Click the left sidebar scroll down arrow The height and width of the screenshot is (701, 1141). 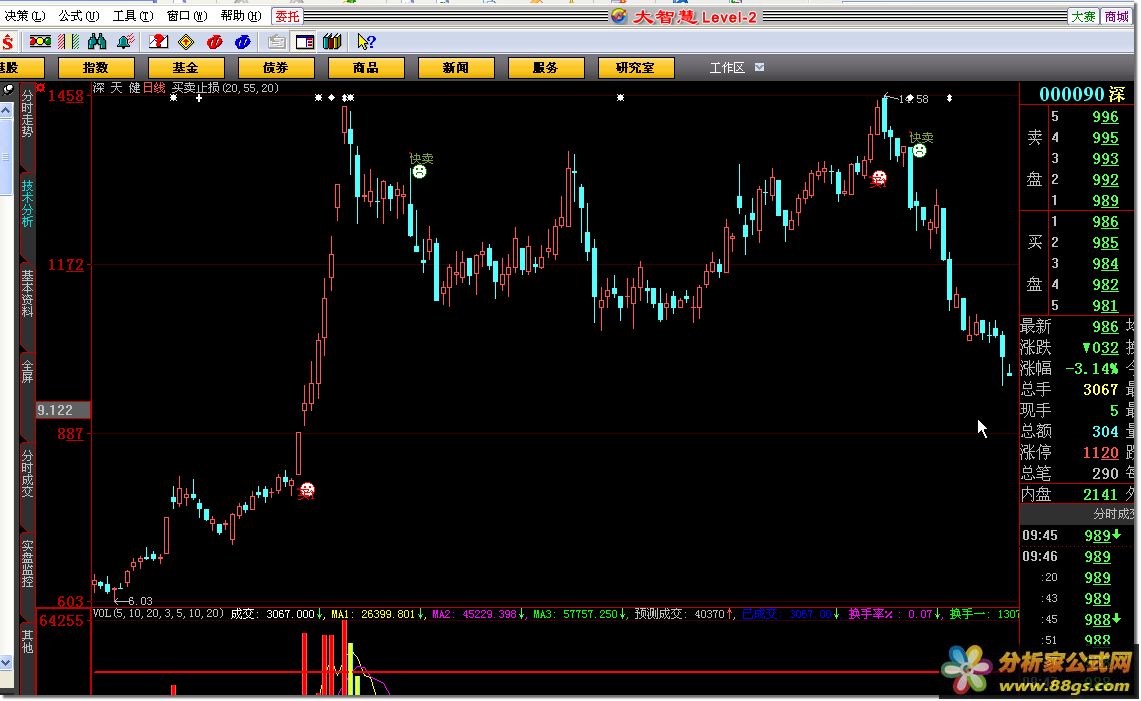tap(7, 662)
